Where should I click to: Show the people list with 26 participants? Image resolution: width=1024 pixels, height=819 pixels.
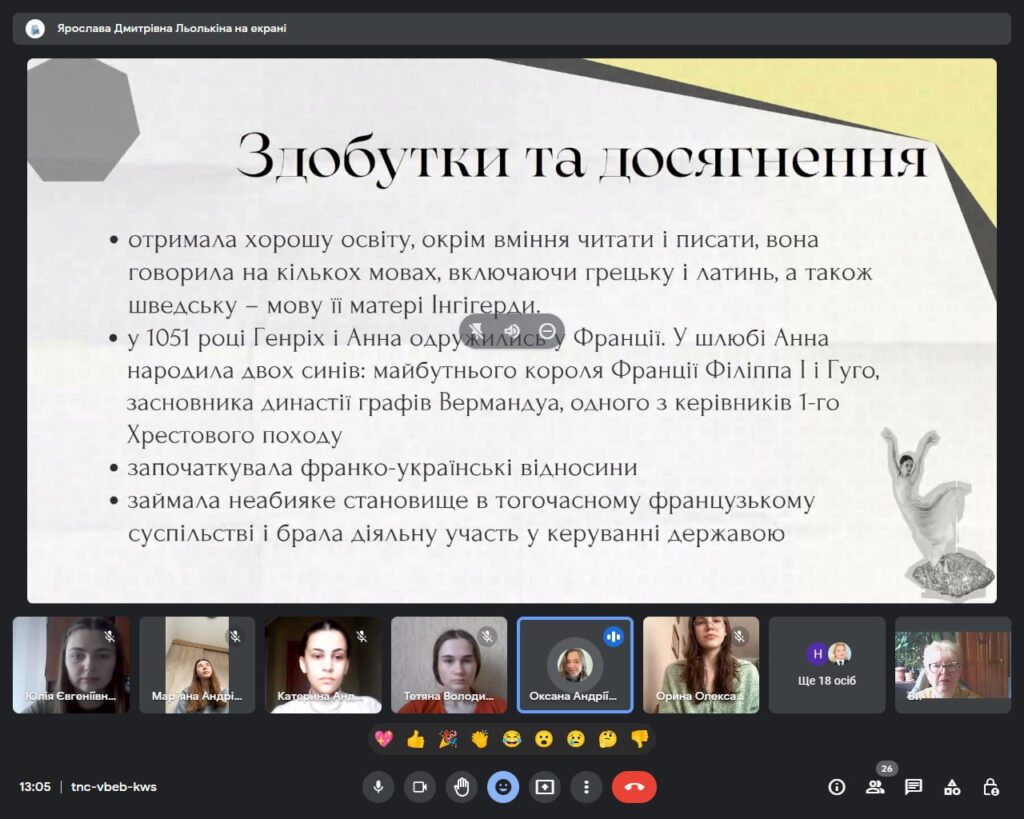[x=875, y=787]
